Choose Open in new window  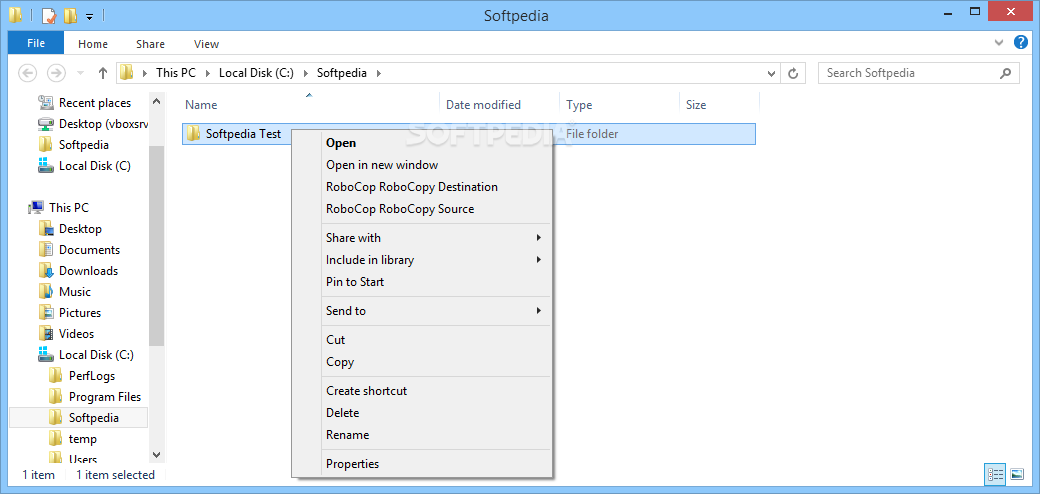382,165
